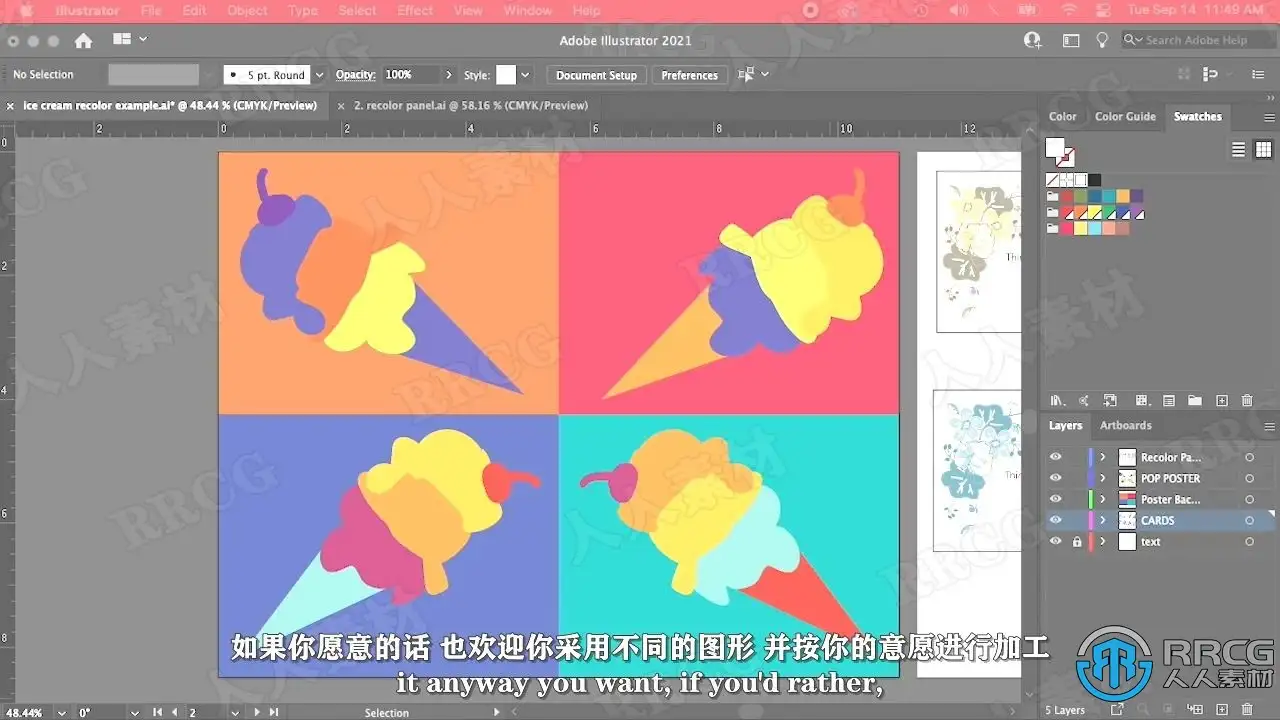Click the Discover lightbulb icon
1280x720 pixels.
[1103, 40]
